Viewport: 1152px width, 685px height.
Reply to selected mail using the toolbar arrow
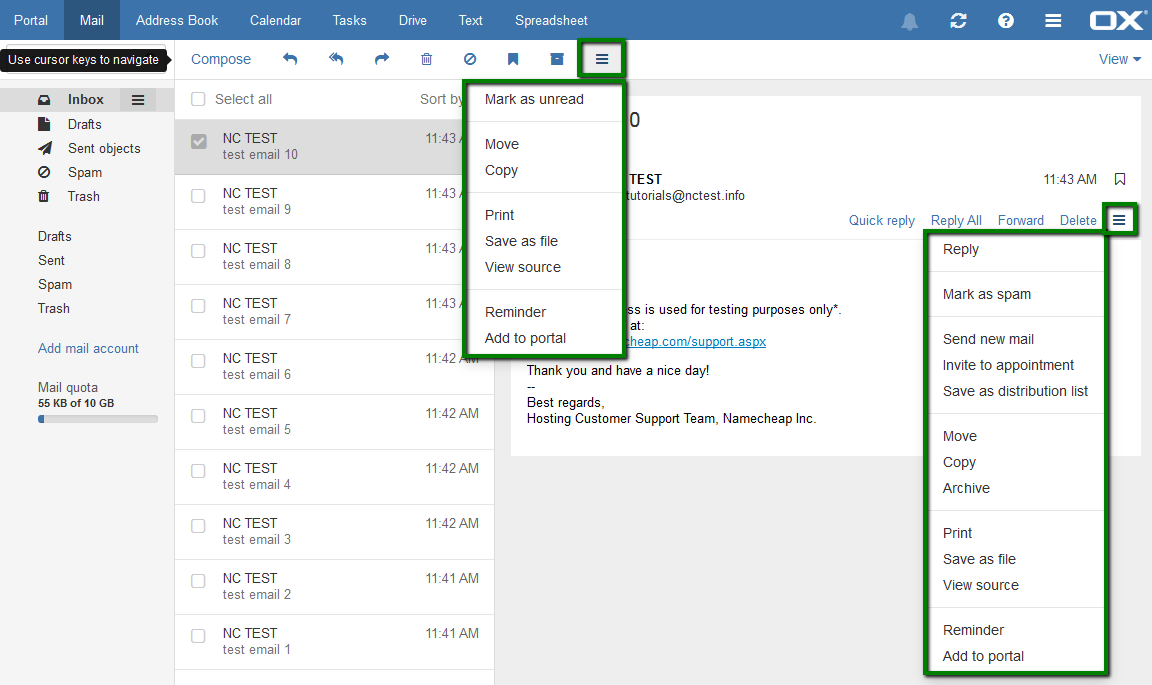pyautogui.click(x=290, y=59)
